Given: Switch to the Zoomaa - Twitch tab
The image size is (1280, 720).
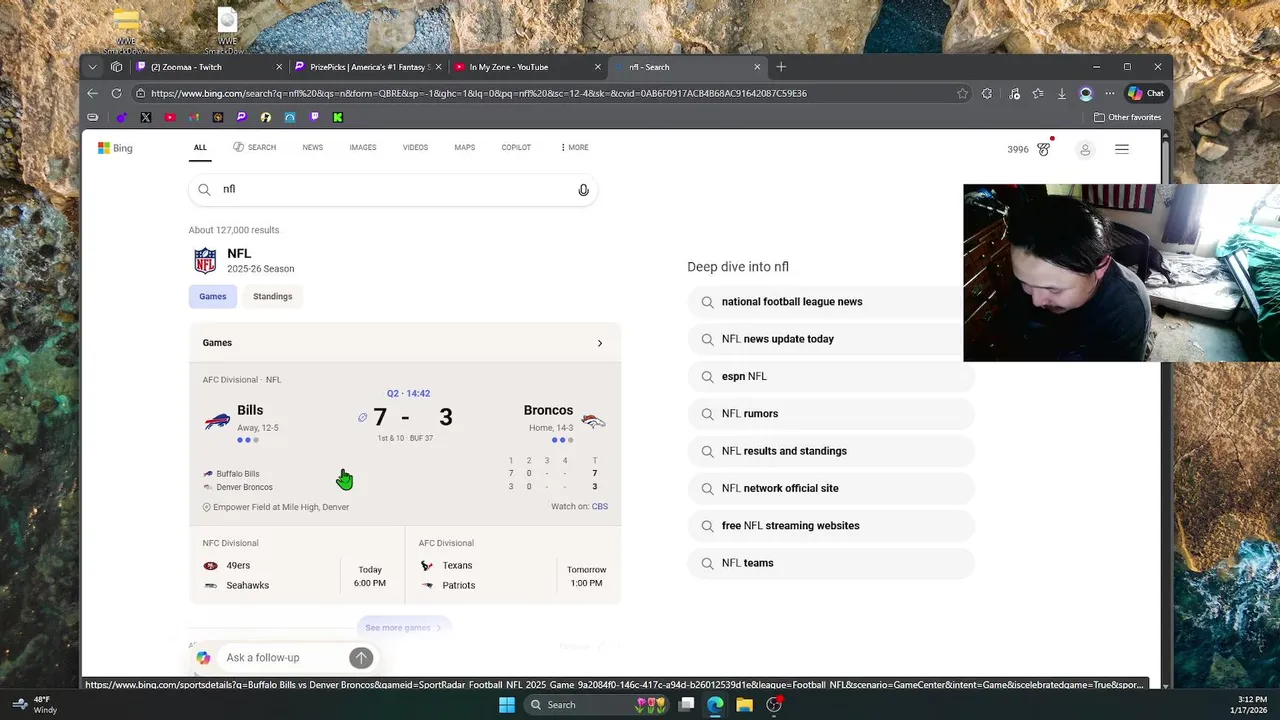Looking at the screenshot, I should click(x=209, y=67).
